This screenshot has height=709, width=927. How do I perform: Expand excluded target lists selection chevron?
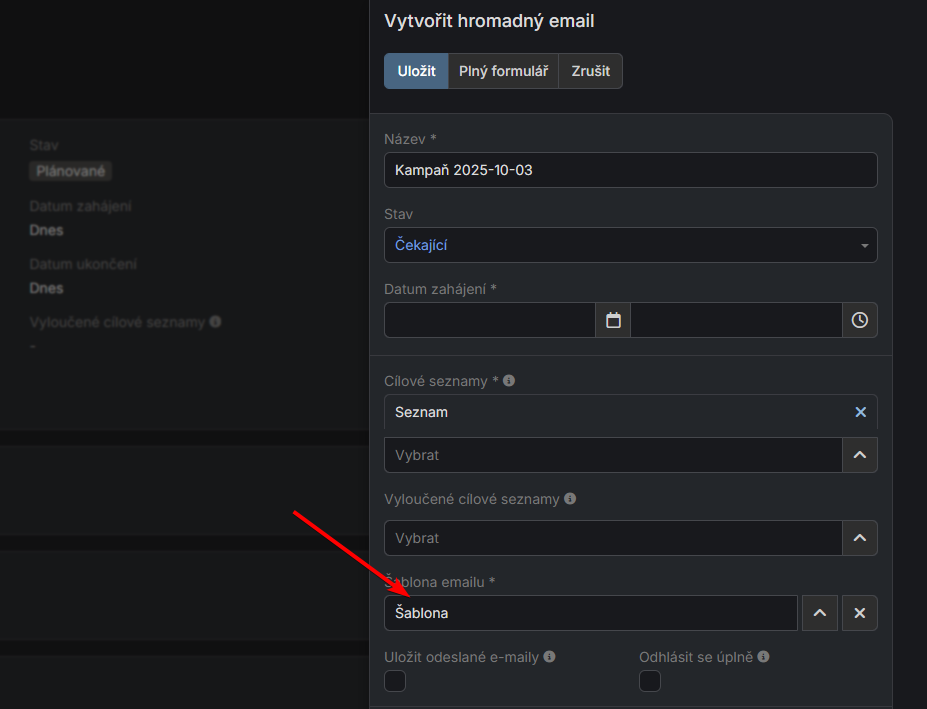coord(859,538)
